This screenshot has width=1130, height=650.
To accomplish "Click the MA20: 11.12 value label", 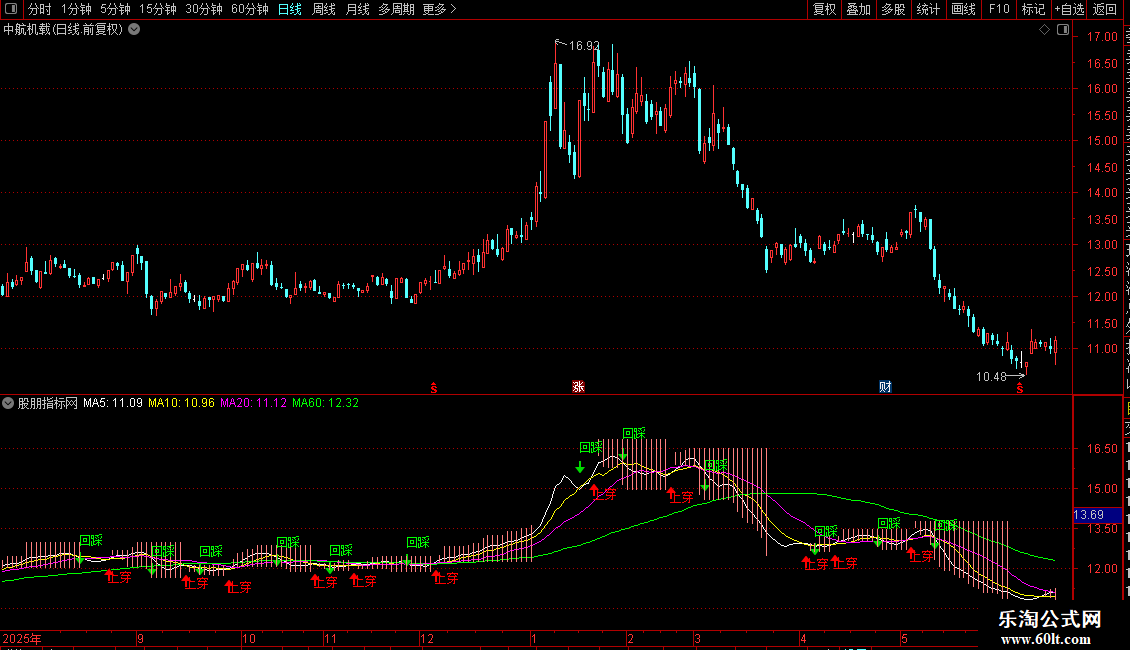I will coord(253,403).
